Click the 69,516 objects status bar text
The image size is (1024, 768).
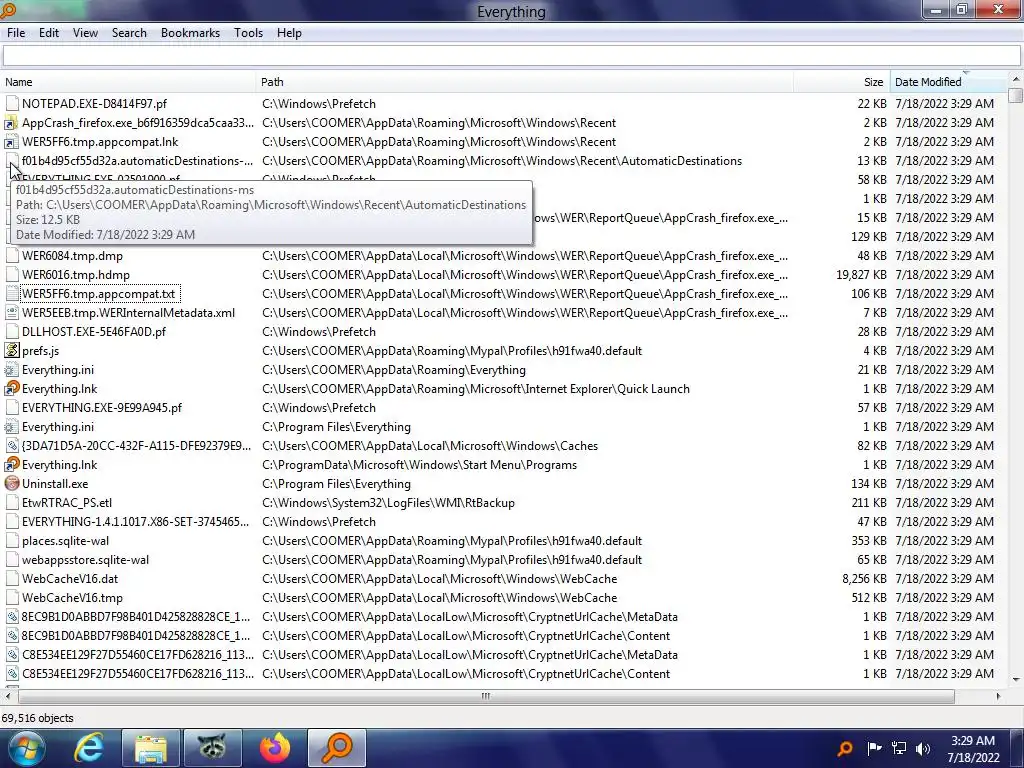point(37,718)
